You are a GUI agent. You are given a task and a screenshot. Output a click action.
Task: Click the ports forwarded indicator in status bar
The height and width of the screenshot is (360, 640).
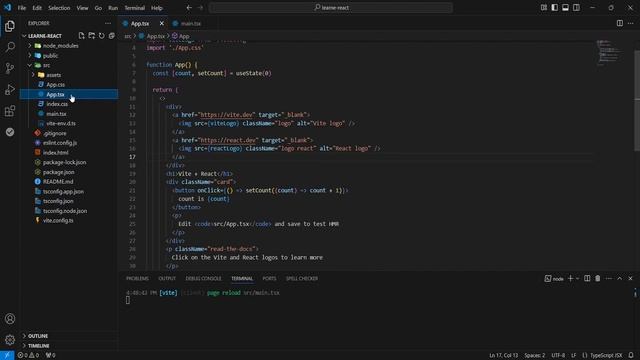50,355
